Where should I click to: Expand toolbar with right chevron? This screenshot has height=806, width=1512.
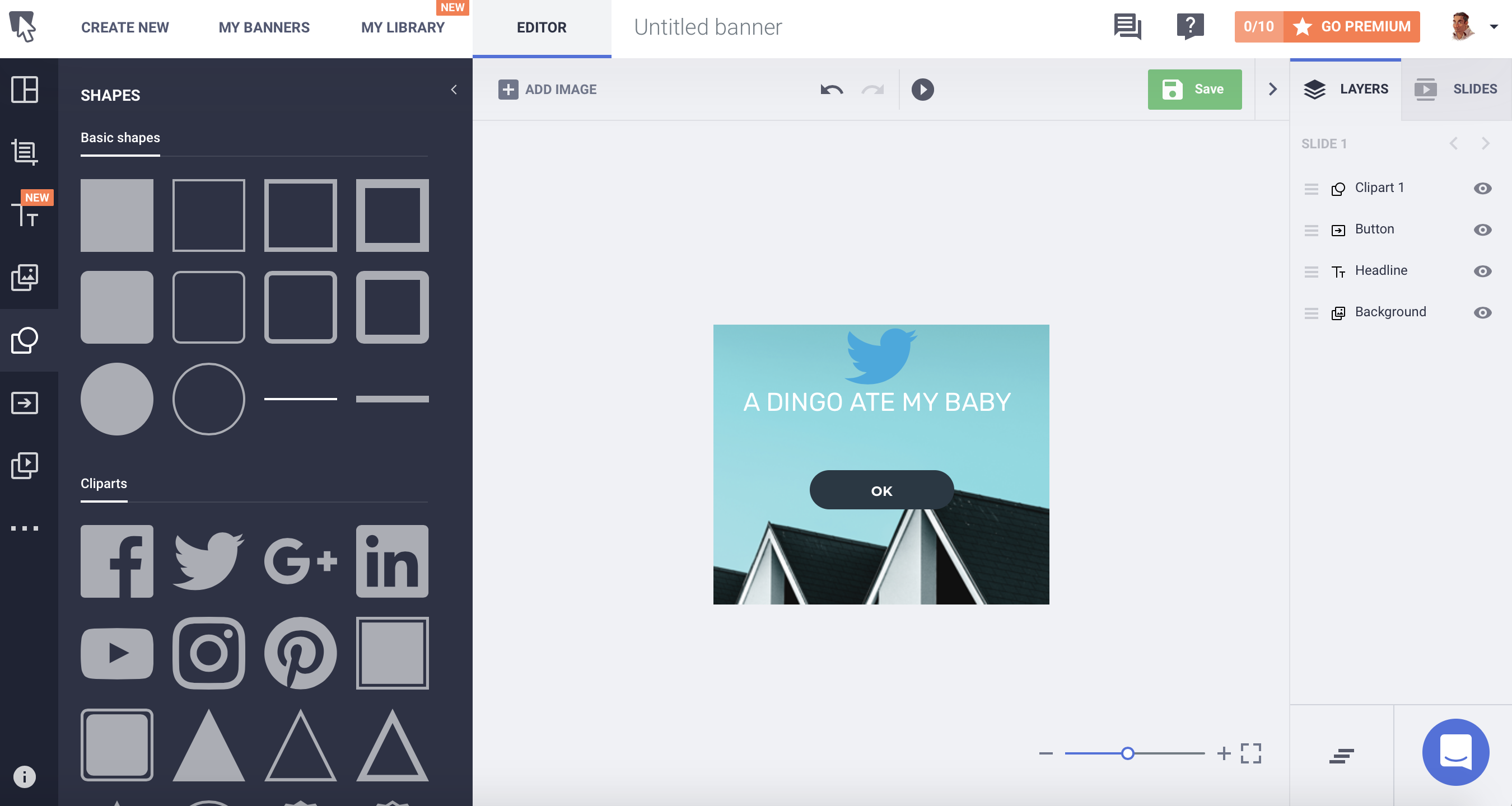click(1272, 89)
